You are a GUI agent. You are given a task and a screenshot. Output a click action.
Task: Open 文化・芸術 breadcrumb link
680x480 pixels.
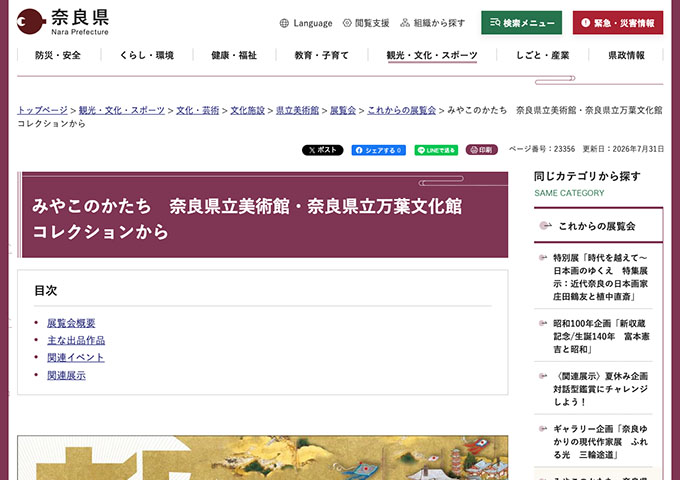197,110
